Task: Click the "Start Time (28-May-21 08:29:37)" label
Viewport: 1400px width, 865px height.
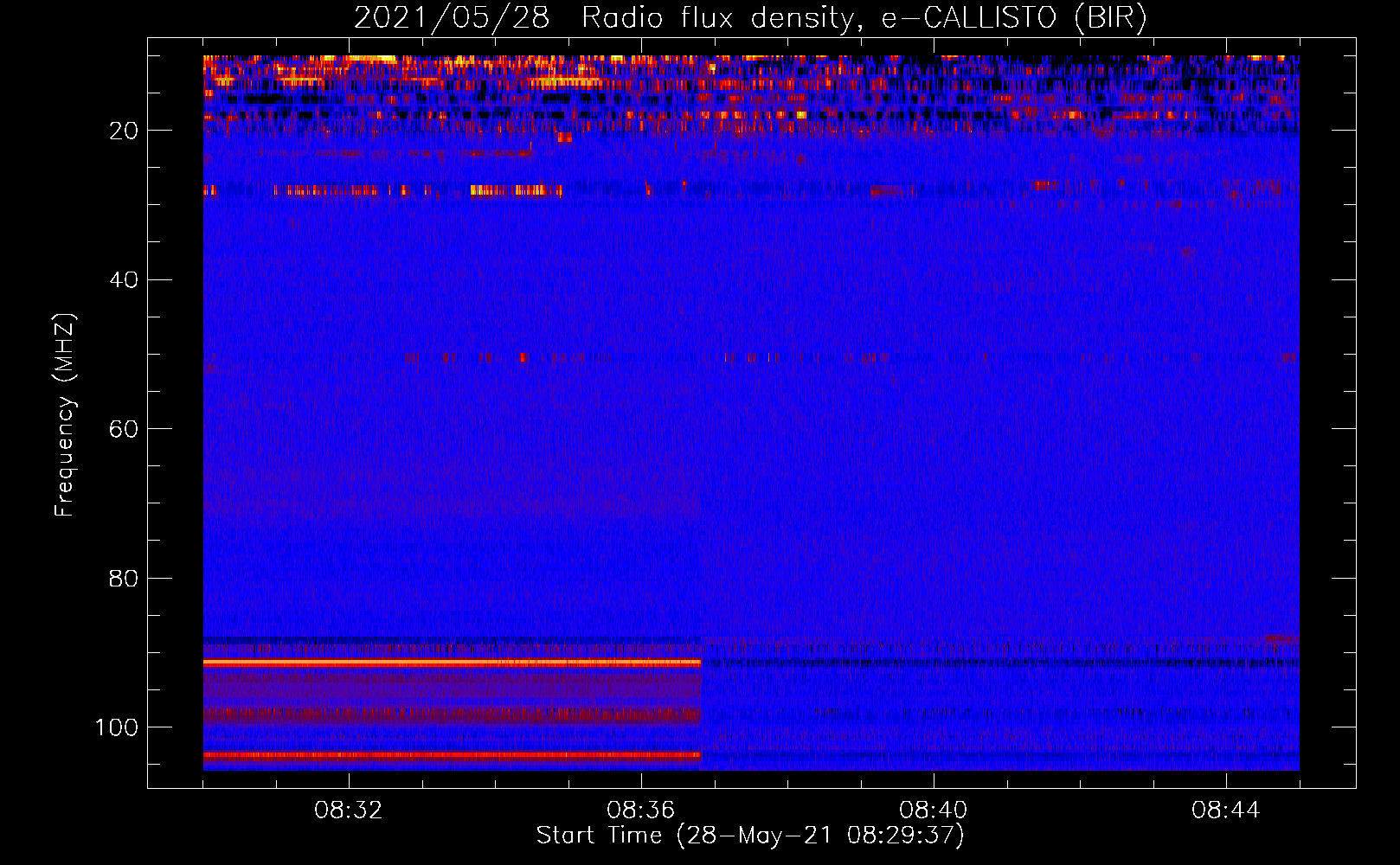Action: [x=749, y=836]
